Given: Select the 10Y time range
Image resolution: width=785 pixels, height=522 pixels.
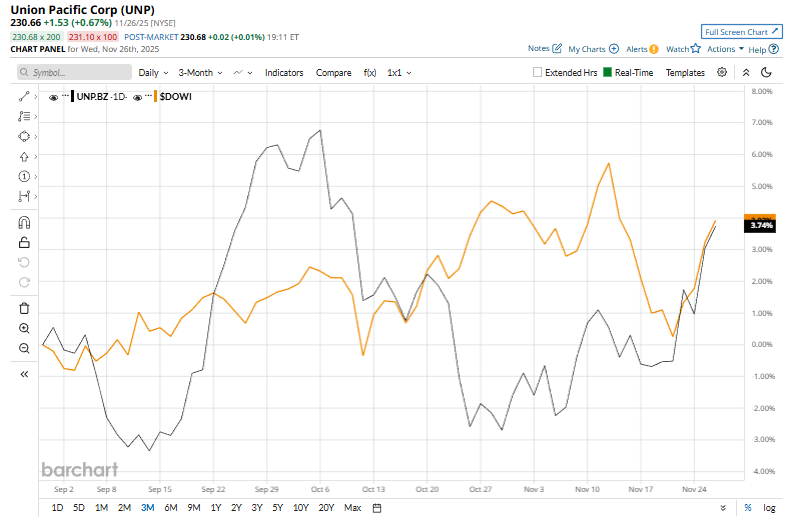Looking at the screenshot, I should (300, 508).
